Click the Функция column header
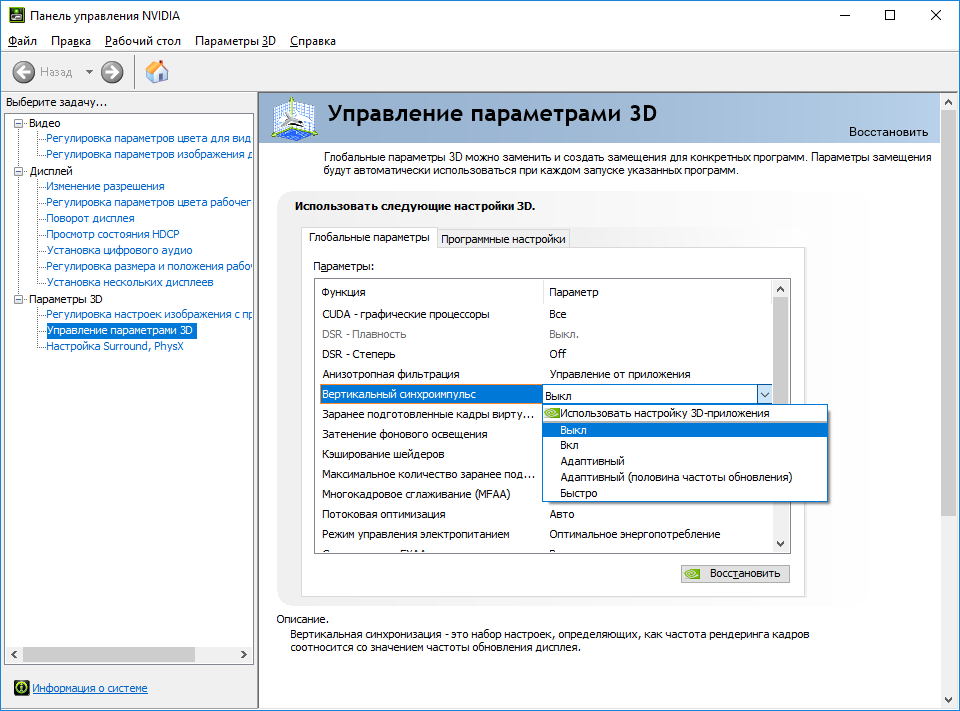This screenshot has width=960, height=711. click(431, 292)
